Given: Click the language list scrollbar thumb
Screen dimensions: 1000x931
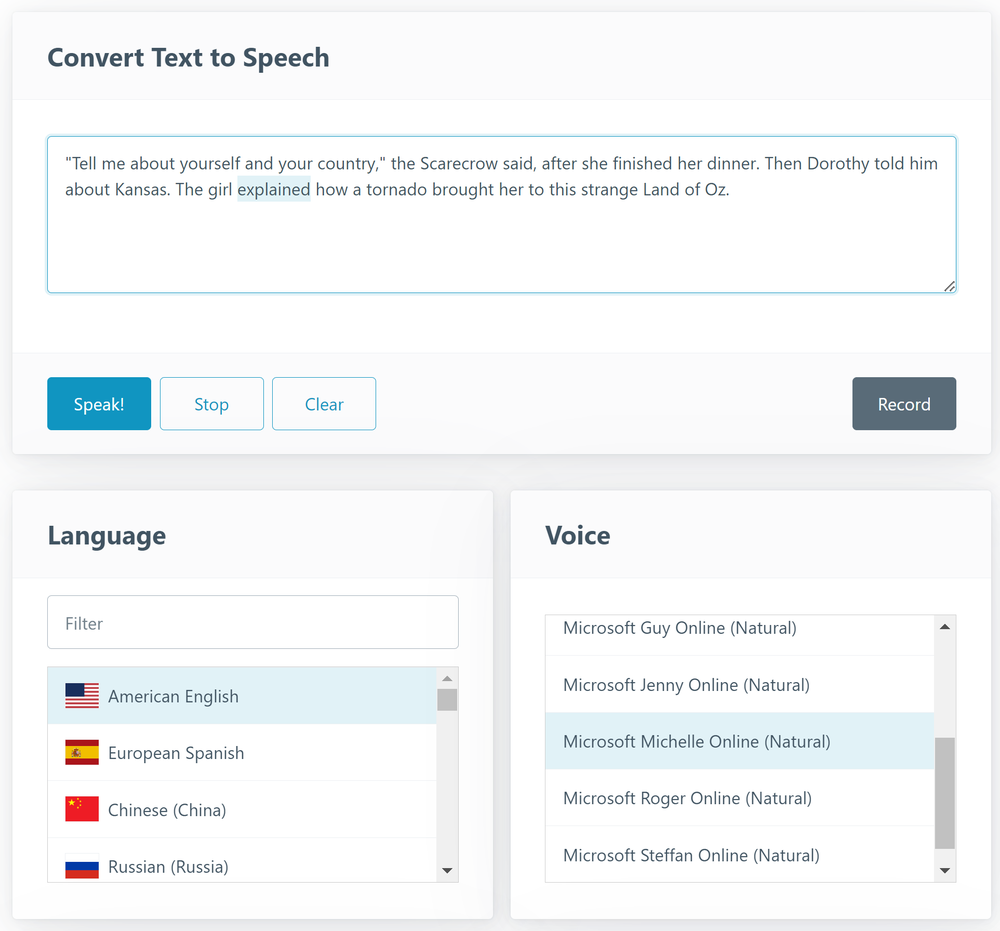Looking at the screenshot, I should pos(447,700).
